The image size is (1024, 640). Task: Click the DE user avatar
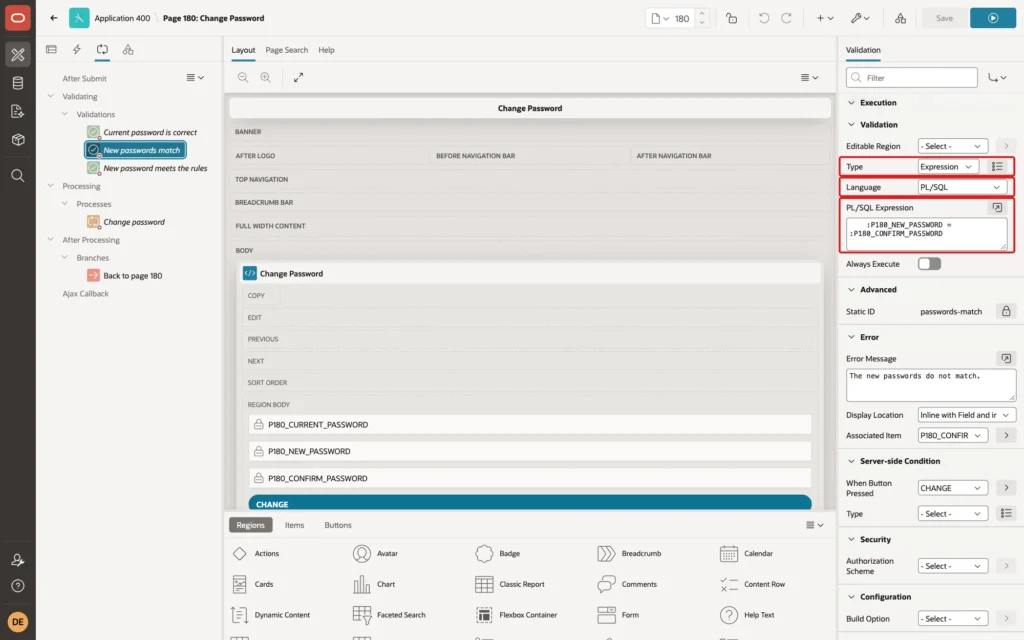pyautogui.click(x=18, y=622)
